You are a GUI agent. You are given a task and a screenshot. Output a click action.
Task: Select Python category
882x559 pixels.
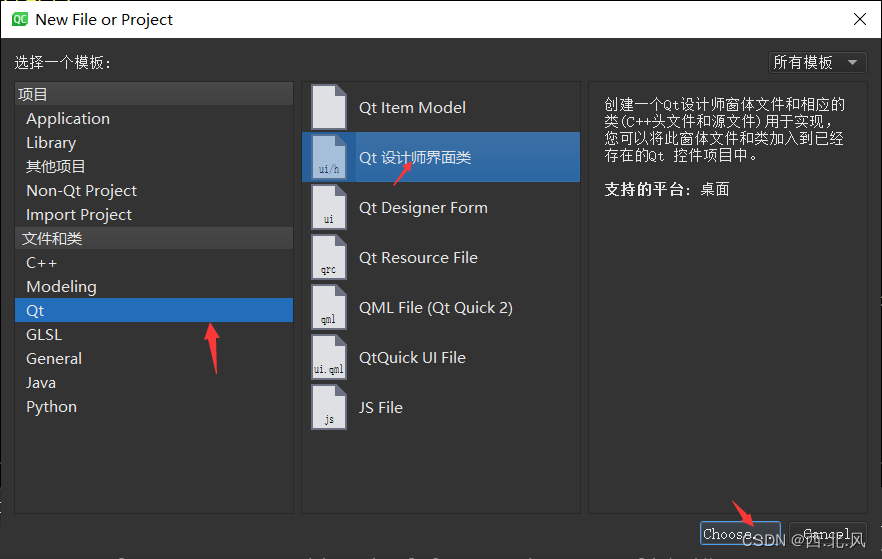154,407
